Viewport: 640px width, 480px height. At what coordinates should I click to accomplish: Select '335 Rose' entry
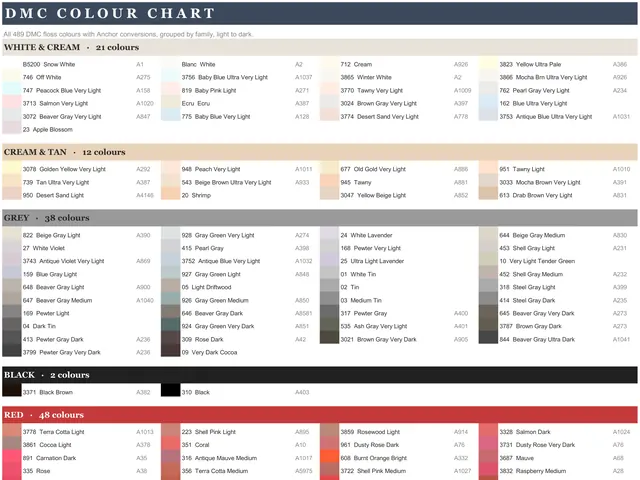pos(36,471)
